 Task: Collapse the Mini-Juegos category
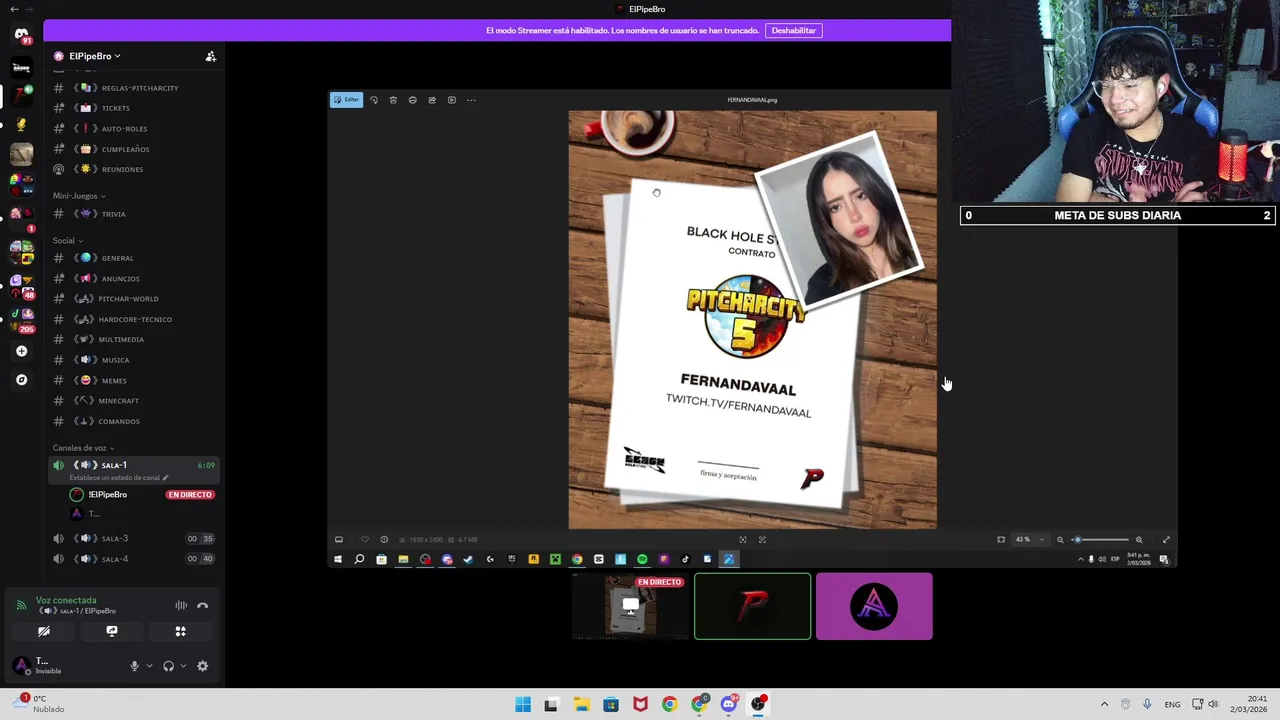click(x=79, y=196)
